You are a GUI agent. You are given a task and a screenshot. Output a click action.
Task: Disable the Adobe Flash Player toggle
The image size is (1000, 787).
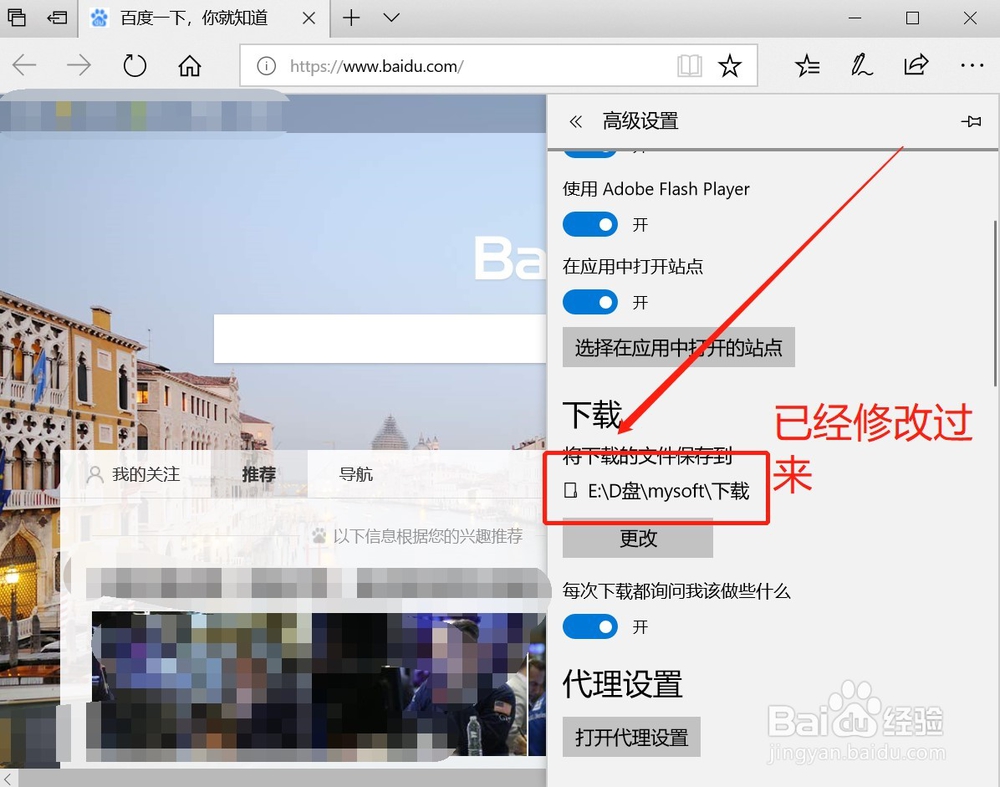[x=590, y=224]
